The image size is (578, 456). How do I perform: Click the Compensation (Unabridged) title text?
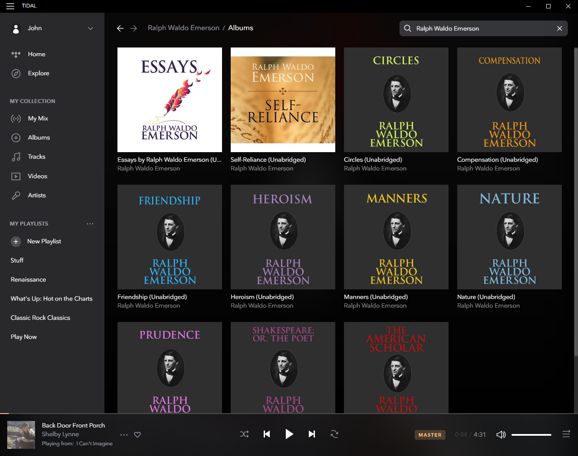[498, 160]
